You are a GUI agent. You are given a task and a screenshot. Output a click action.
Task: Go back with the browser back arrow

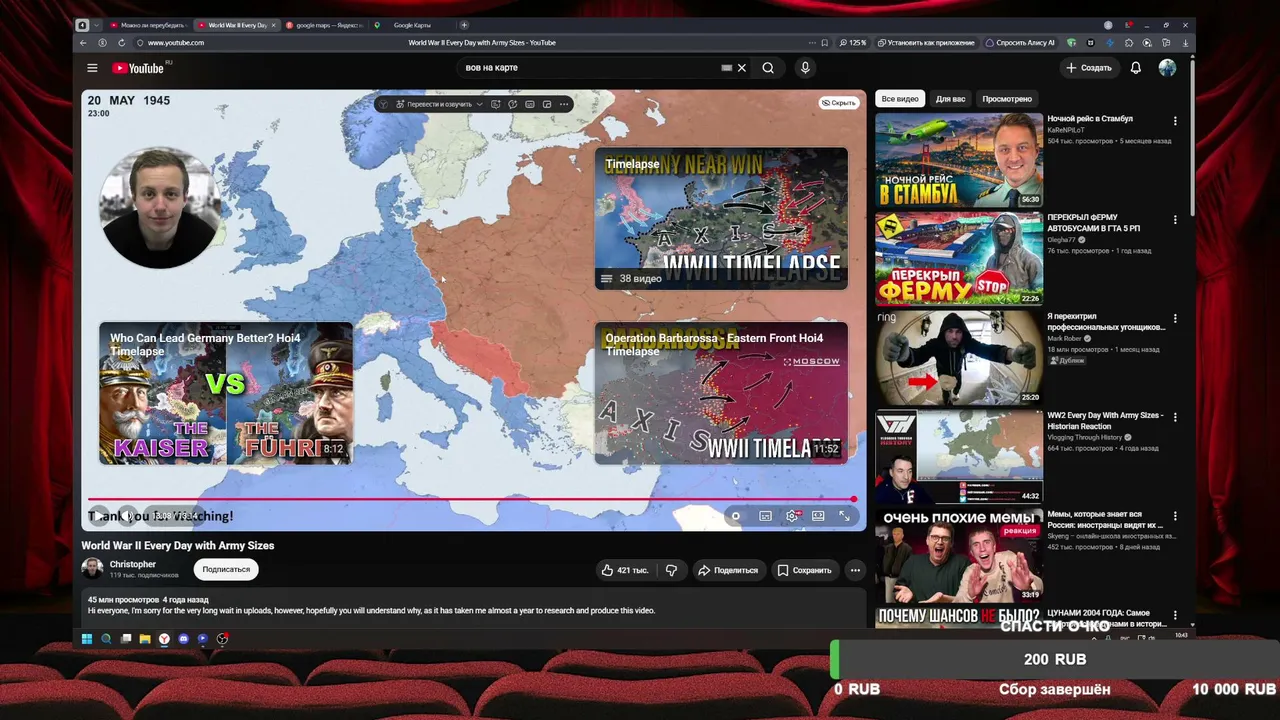click(x=83, y=43)
